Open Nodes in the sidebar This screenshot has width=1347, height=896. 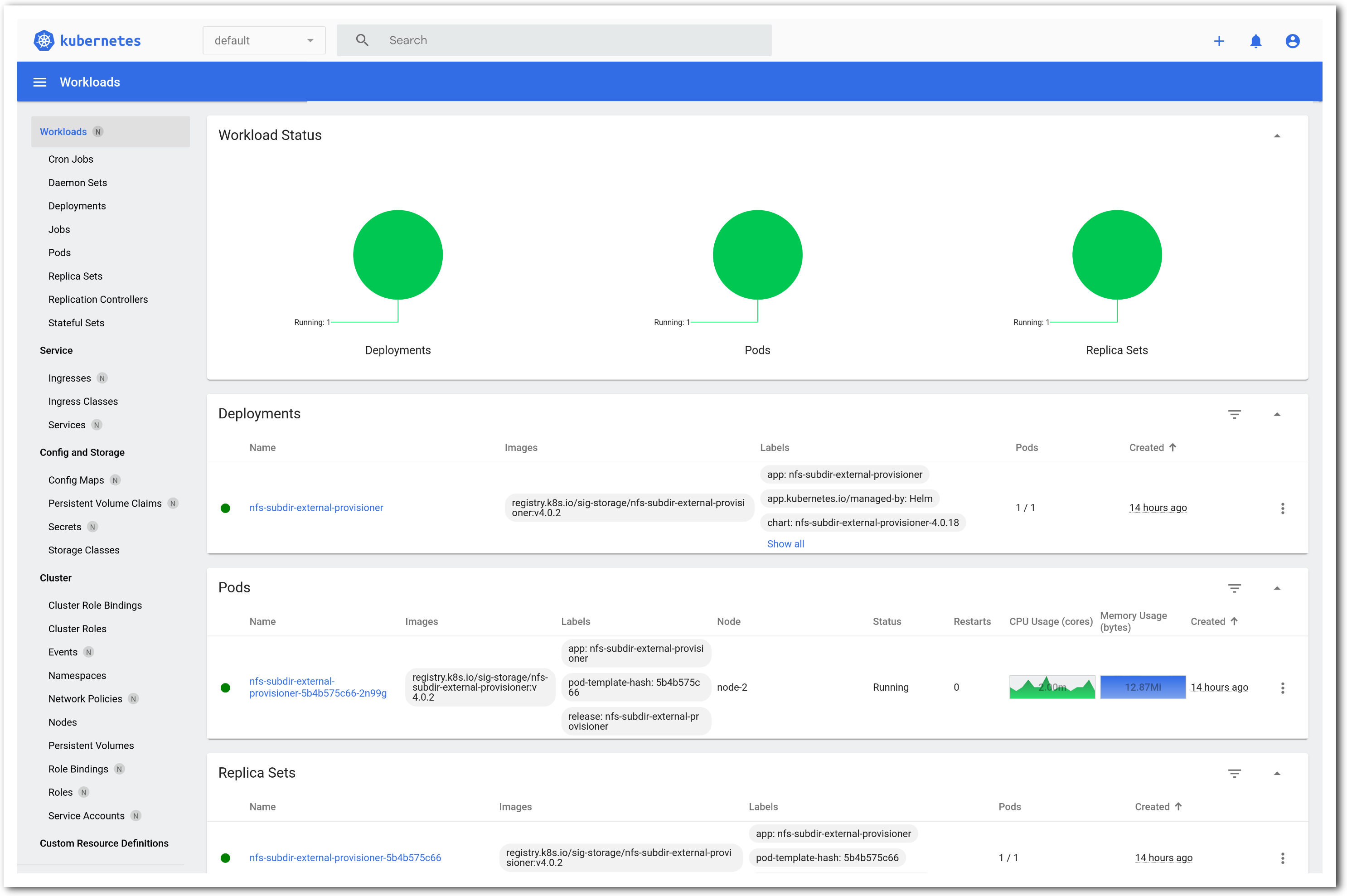tap(62, 722)
